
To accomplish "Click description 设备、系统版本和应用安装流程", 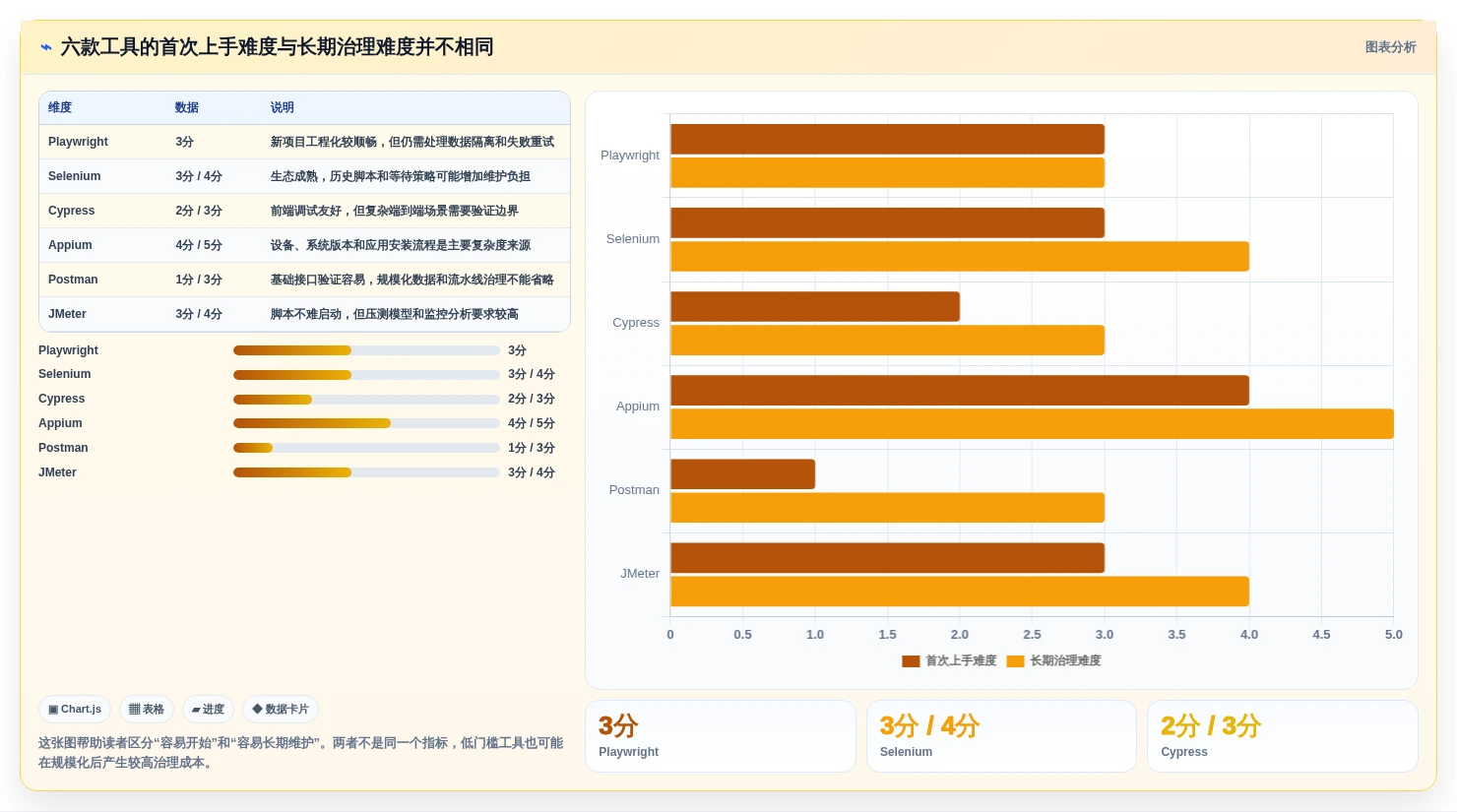I will coord(401,245).
